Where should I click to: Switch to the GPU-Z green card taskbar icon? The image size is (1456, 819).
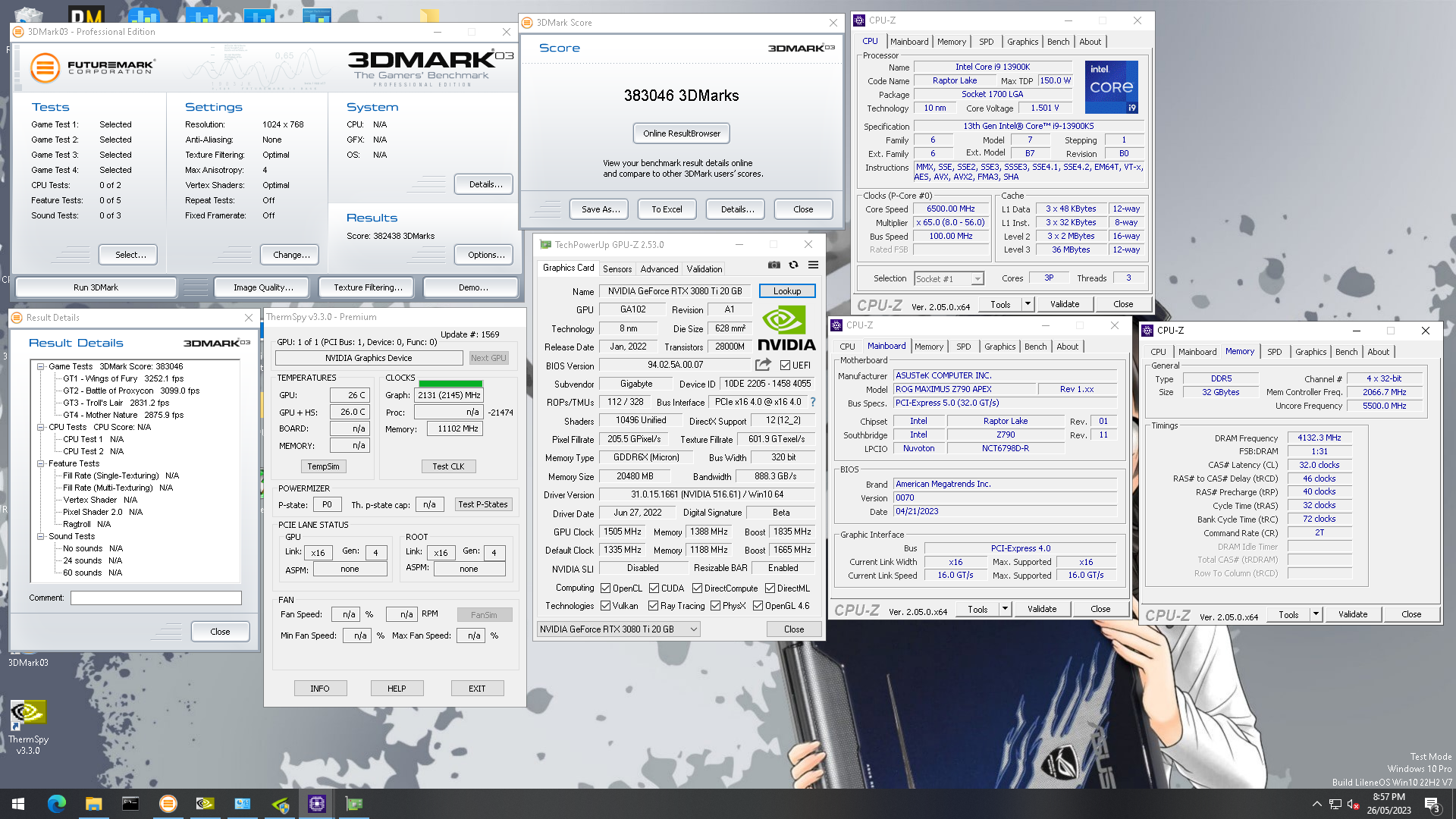point(354,804)
